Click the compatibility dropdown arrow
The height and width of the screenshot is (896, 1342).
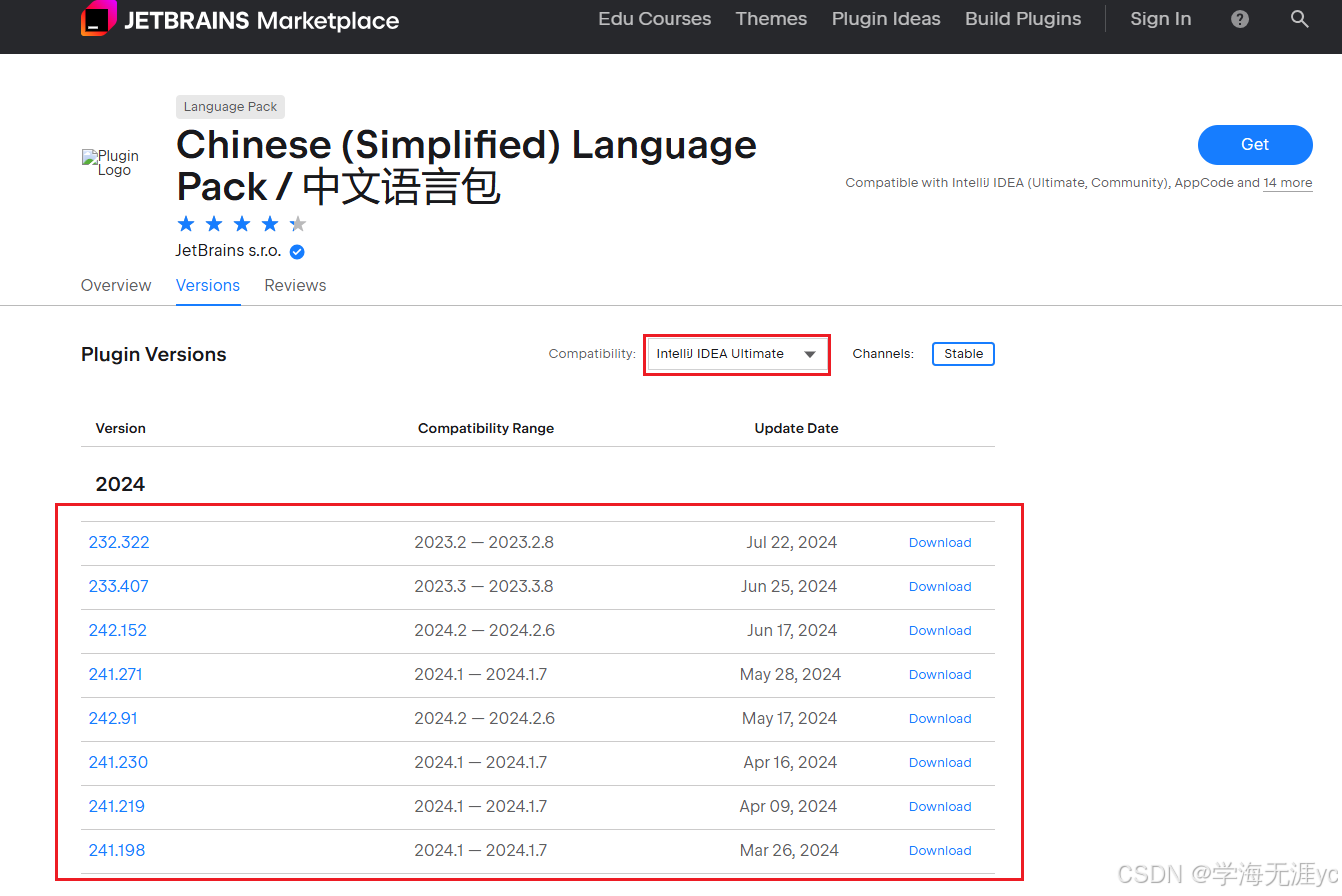point(810,355)
